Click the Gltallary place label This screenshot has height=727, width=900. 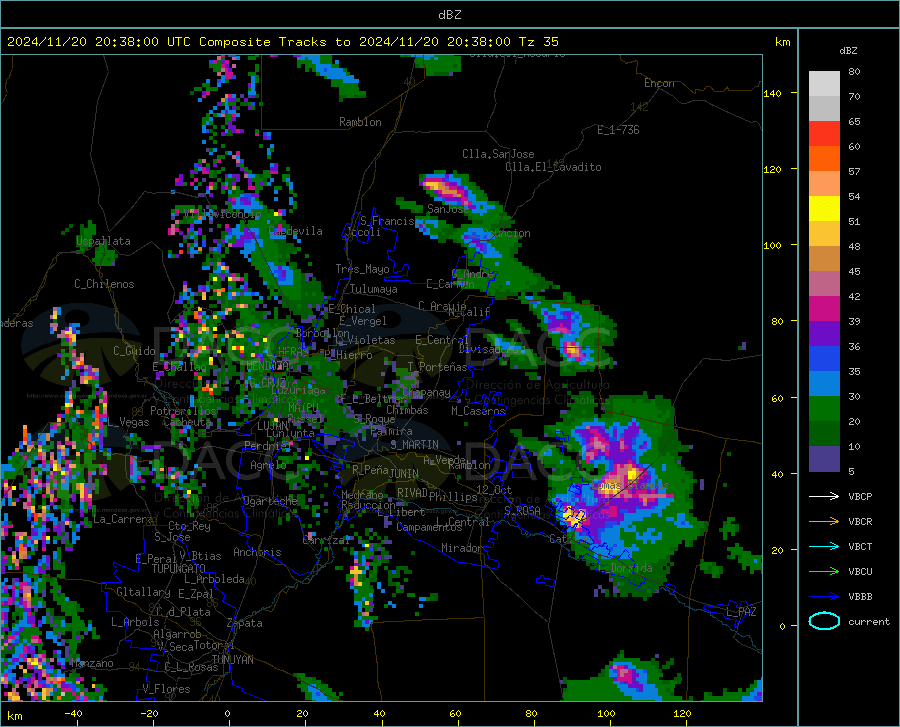click(143, 592)
